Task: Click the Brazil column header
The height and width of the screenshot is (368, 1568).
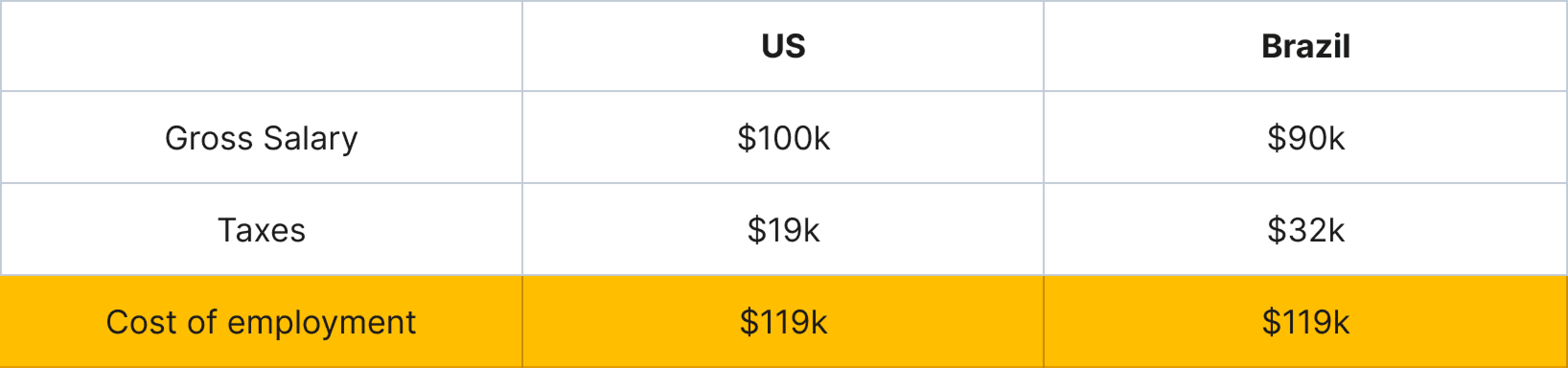Action: (x=1305, y=46)
